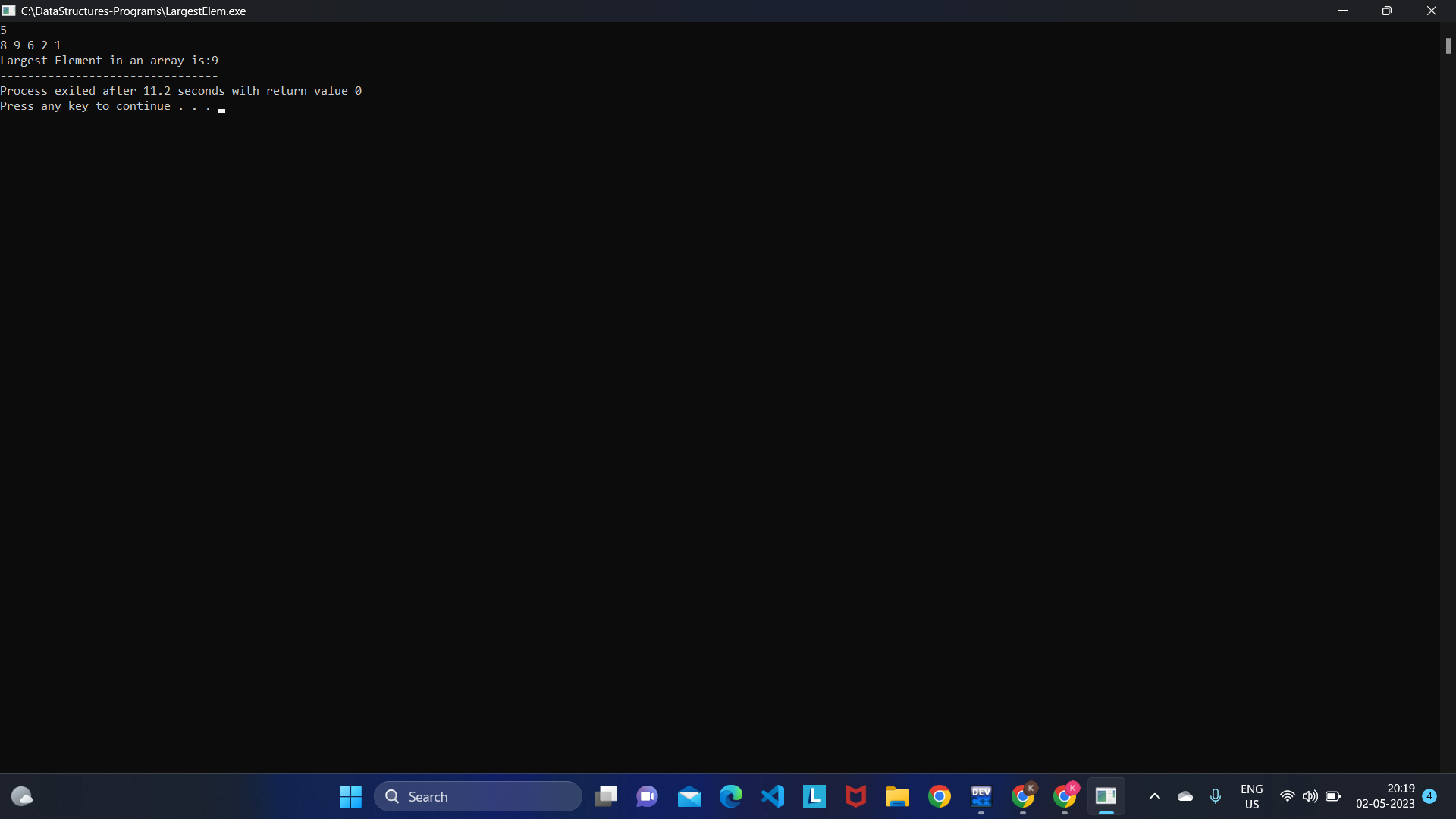Open Microsoft Edge browser
The image size is (1456, 819).
click(x=731, y=796)
